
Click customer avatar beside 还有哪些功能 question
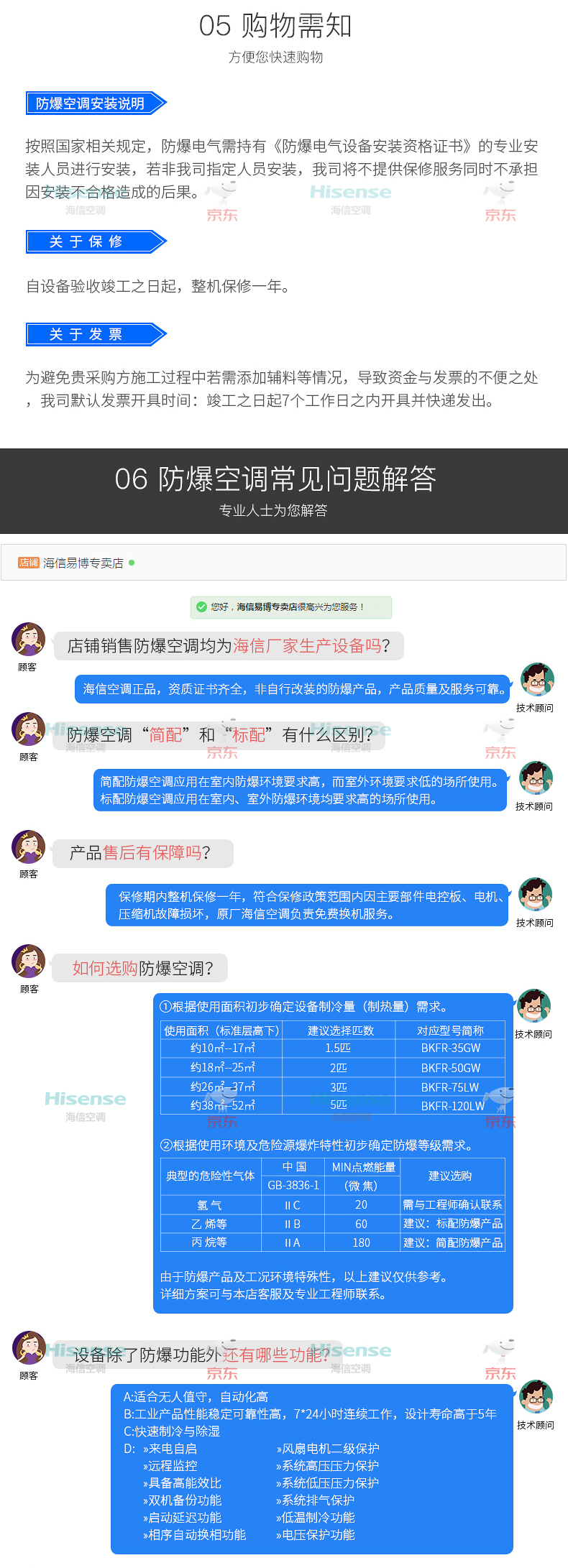pos(29,1347)
